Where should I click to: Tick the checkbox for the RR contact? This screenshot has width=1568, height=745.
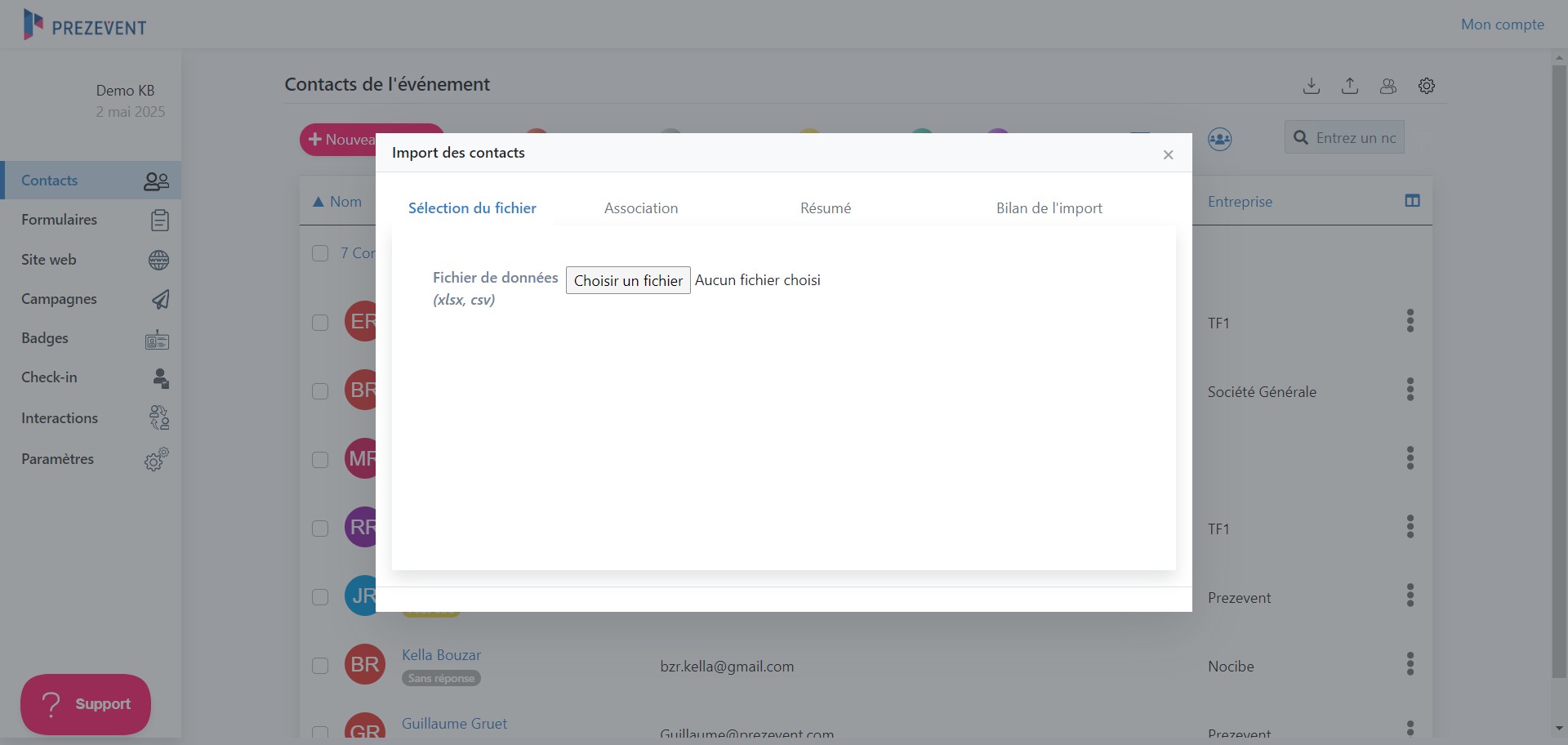tap(320, 529)
